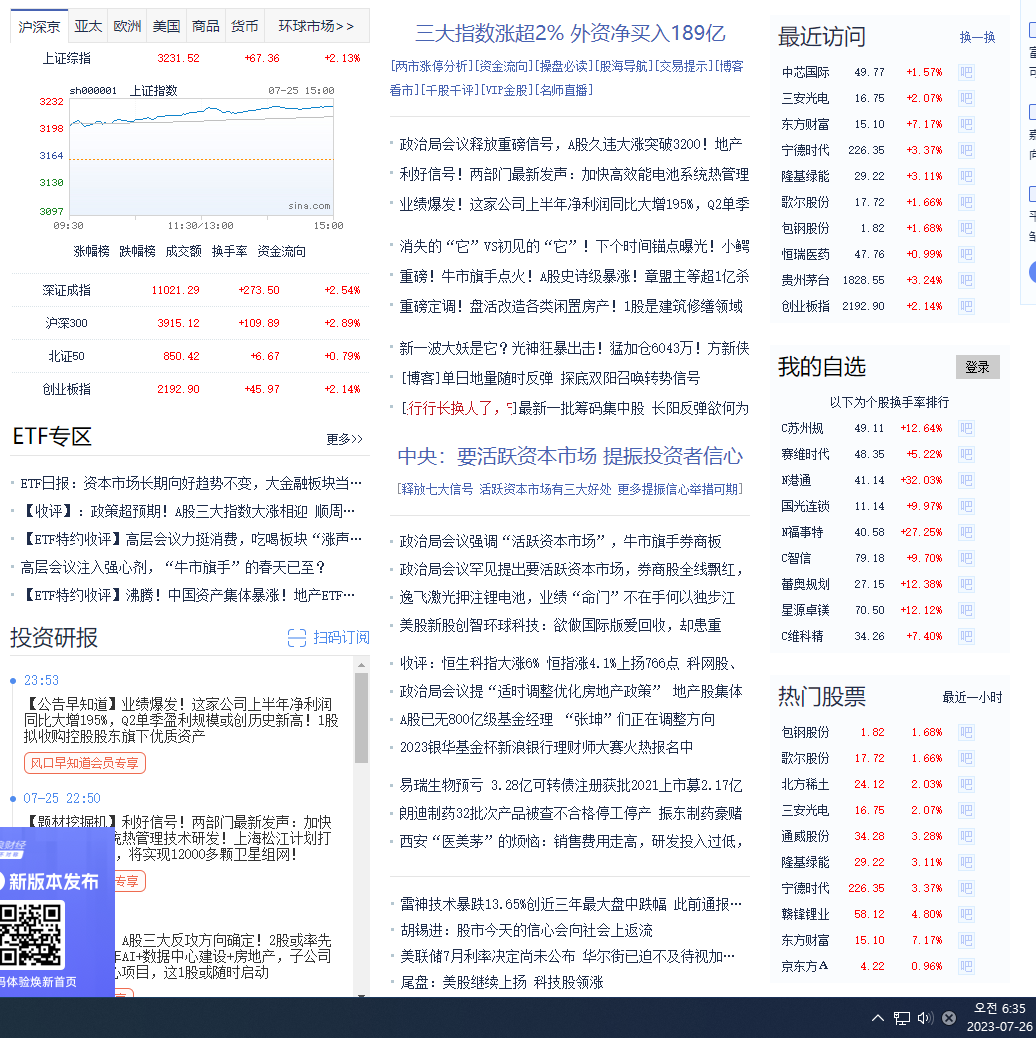Switch to the 欧洲 market tab
1036x1038 pixels.
tap(127, 26)
